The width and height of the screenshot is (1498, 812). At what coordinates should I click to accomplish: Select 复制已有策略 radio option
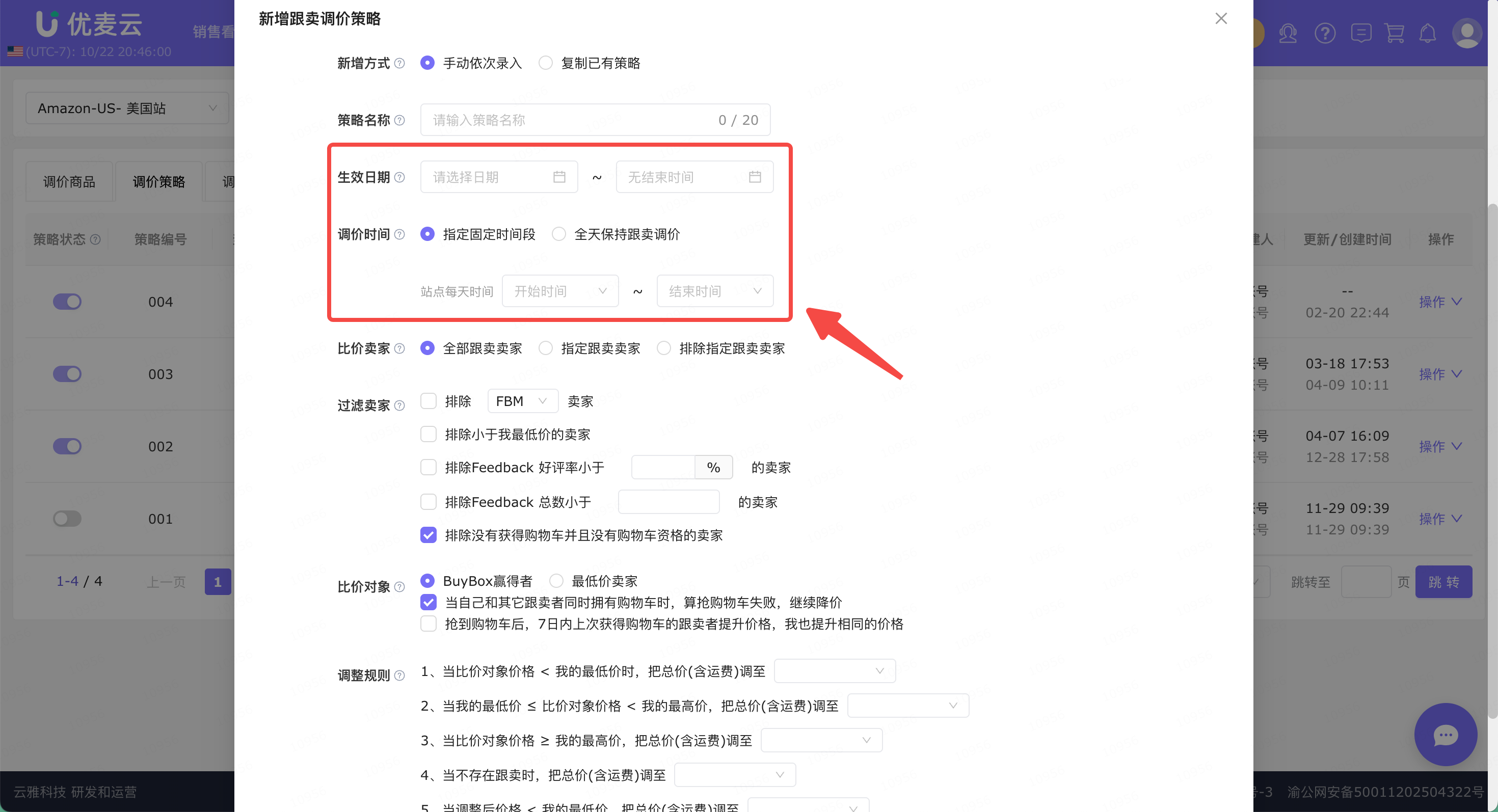pyautogui.click(x=546, y=63)
